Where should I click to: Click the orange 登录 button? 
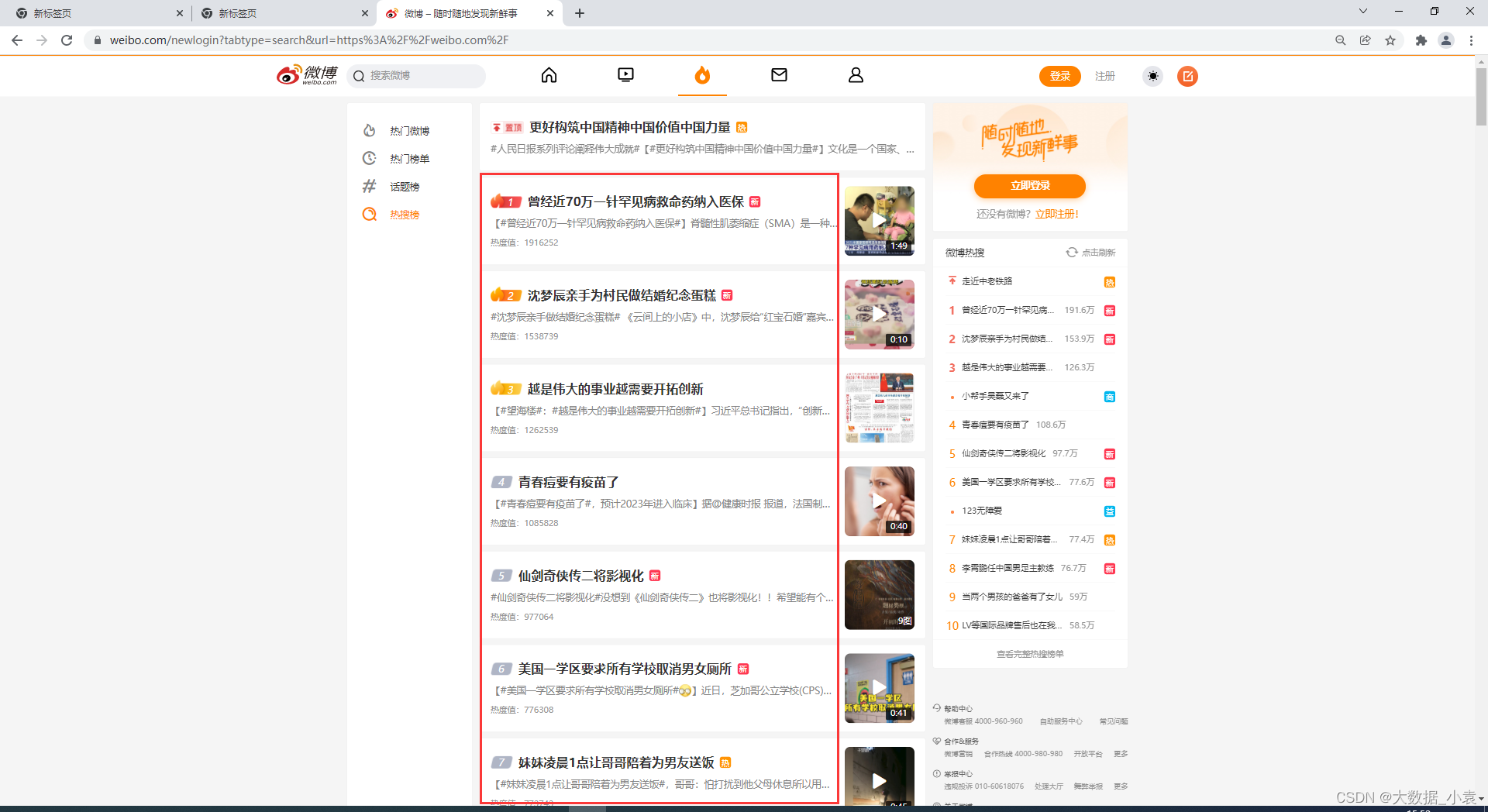1059,76
